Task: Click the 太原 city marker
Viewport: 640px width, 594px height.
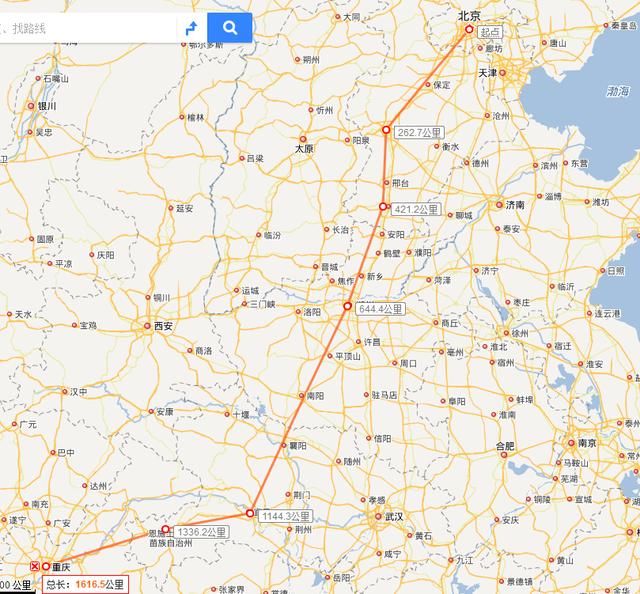Action: coord(303,139)
